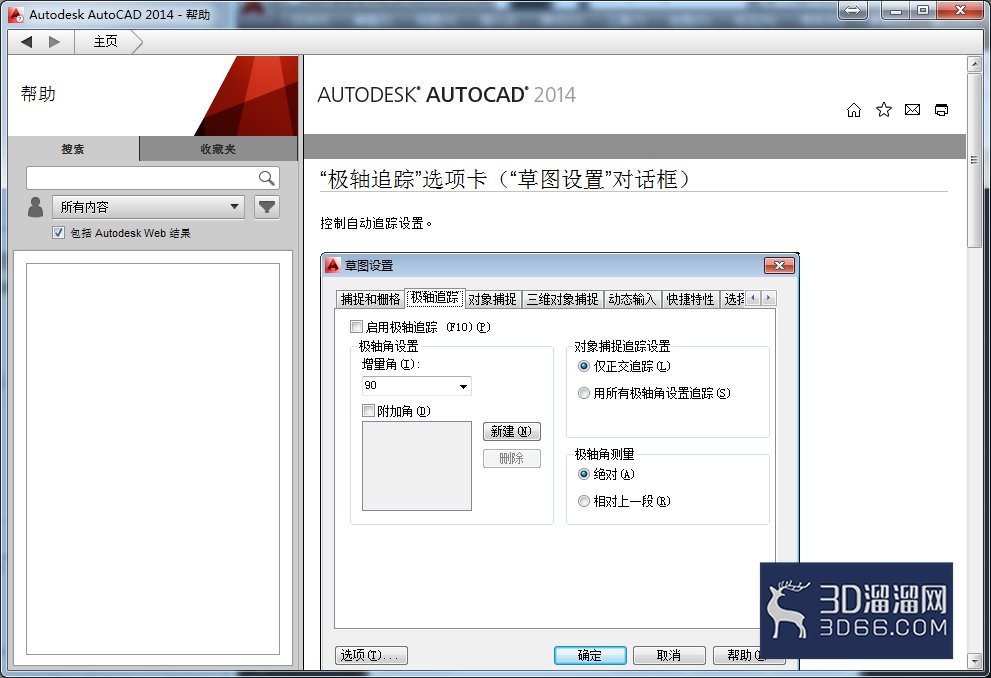Viewport: 991px width, 678px height.
Task: Select the 捕捉和栅格 tab
Action: (370, 299)
